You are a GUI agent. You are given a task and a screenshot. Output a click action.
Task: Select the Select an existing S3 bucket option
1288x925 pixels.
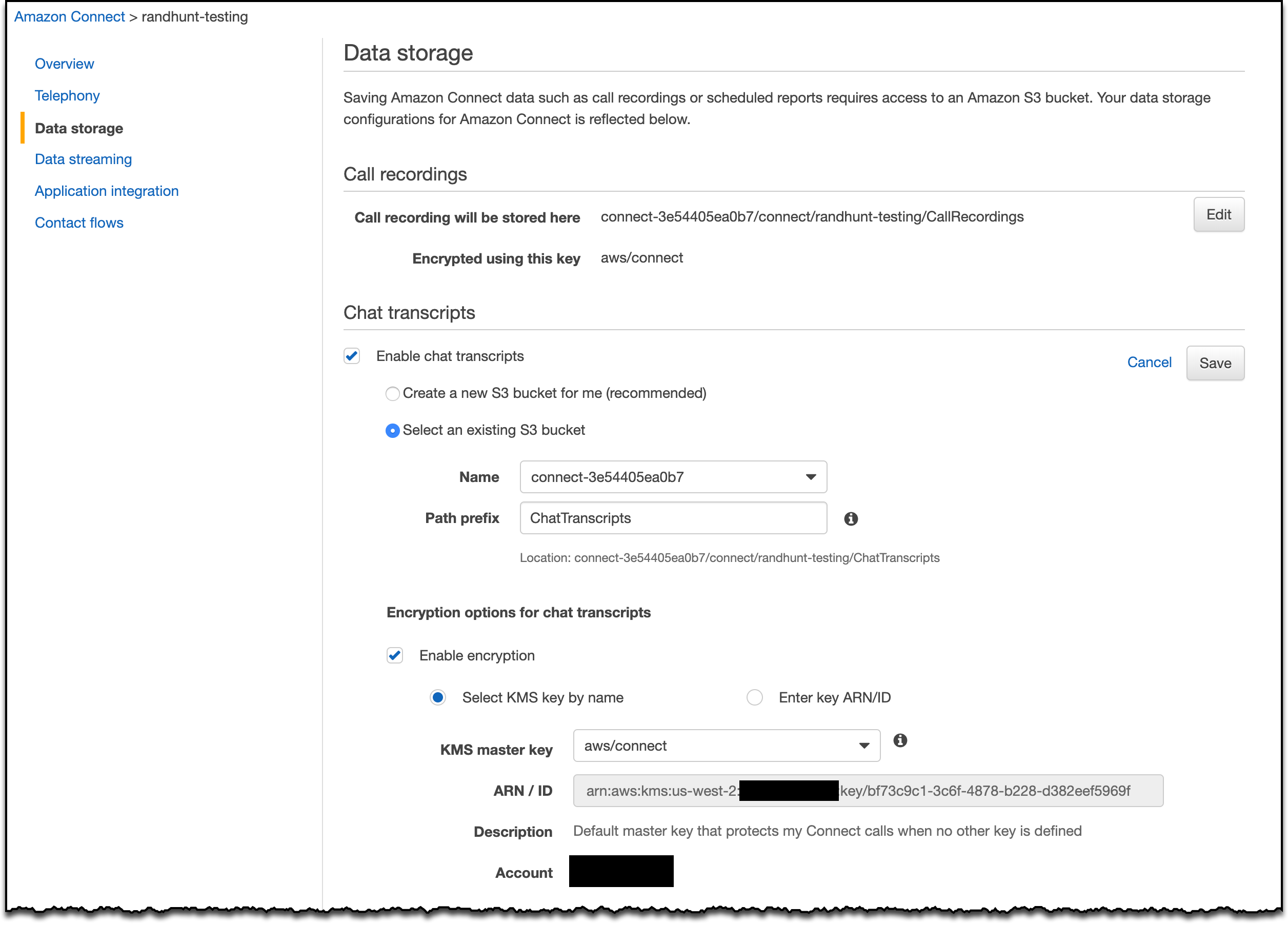393,430
